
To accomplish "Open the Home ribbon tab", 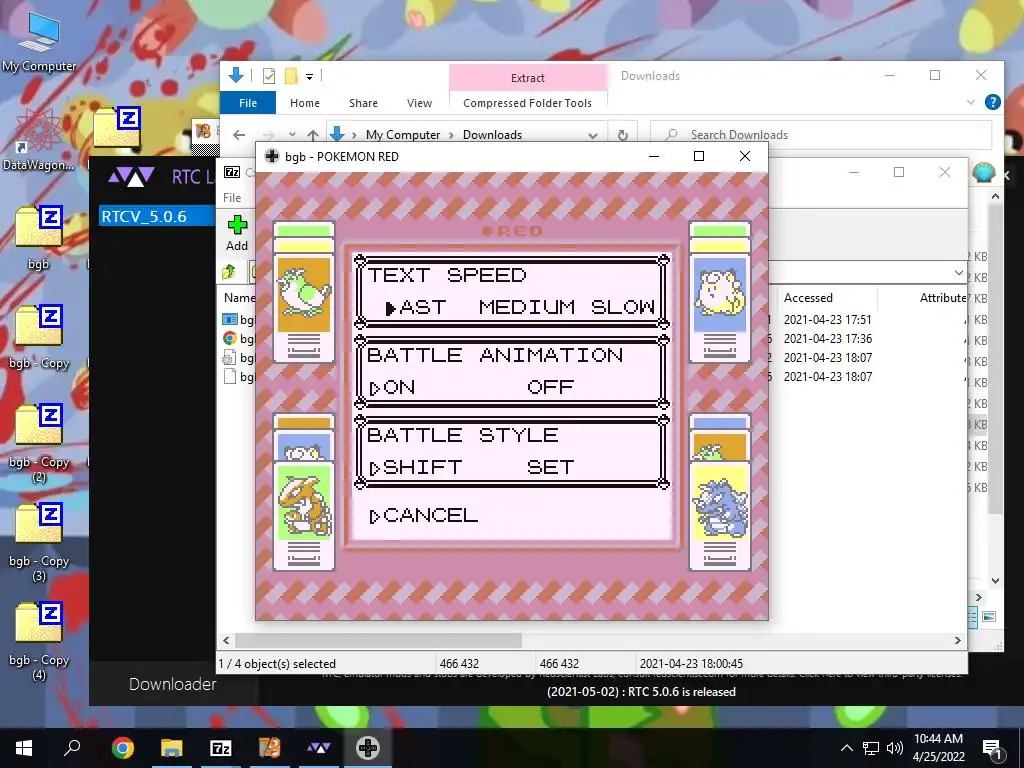I will click(305, 103).
